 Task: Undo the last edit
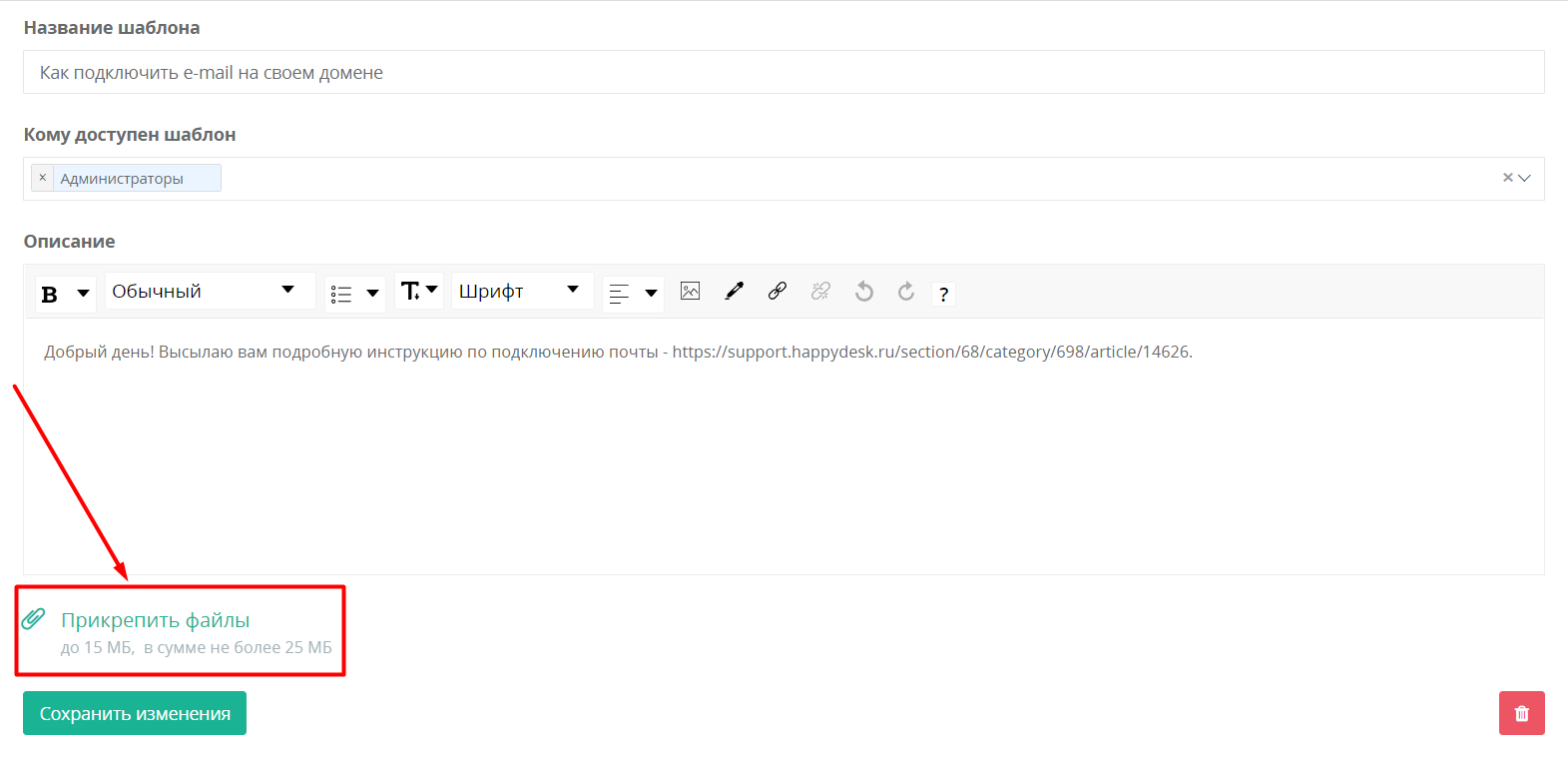pyautogui.click(x=864, y=291)
